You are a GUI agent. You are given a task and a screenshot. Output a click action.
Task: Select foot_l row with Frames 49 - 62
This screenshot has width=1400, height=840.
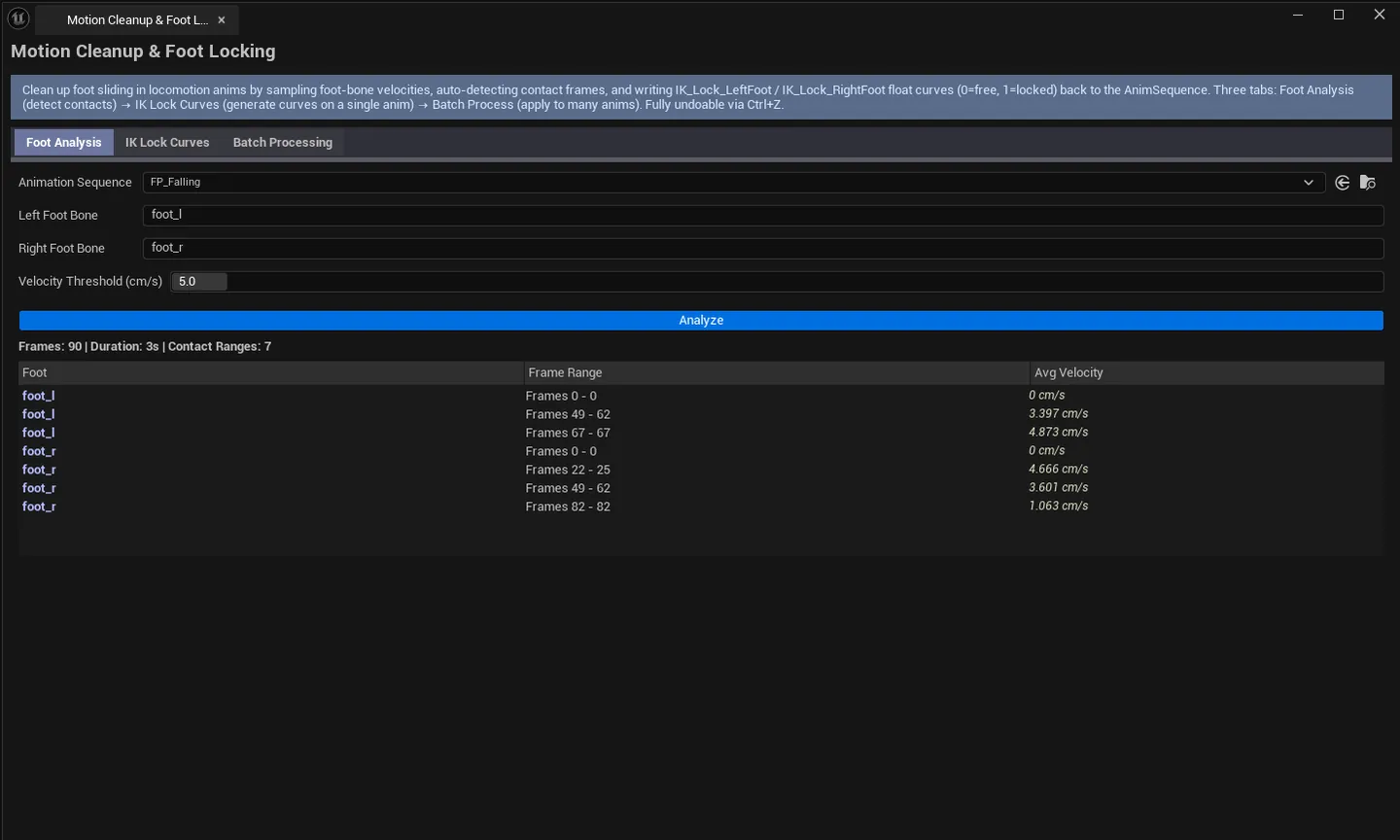(x=701, y=414)
